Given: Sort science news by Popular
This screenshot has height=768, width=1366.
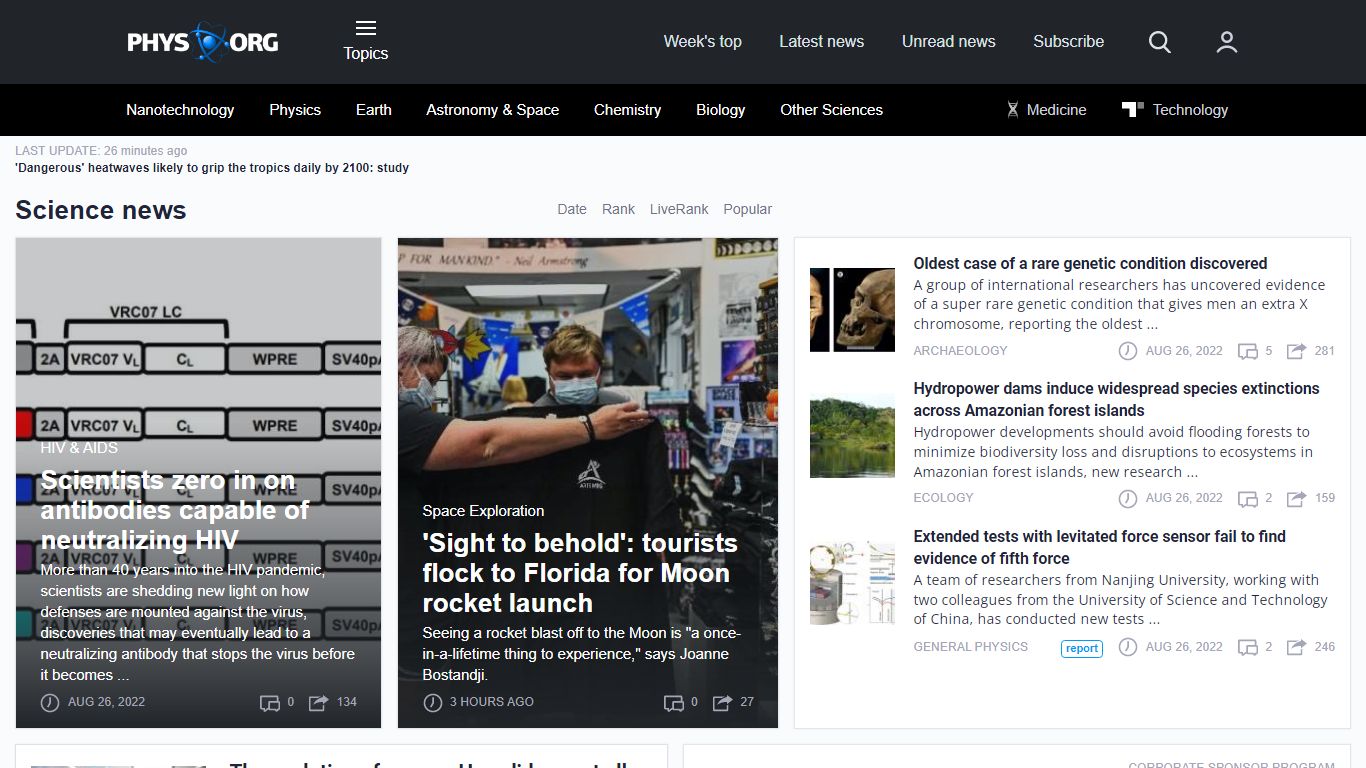Looking at the screenshot, I should click(x=748, y=209).
